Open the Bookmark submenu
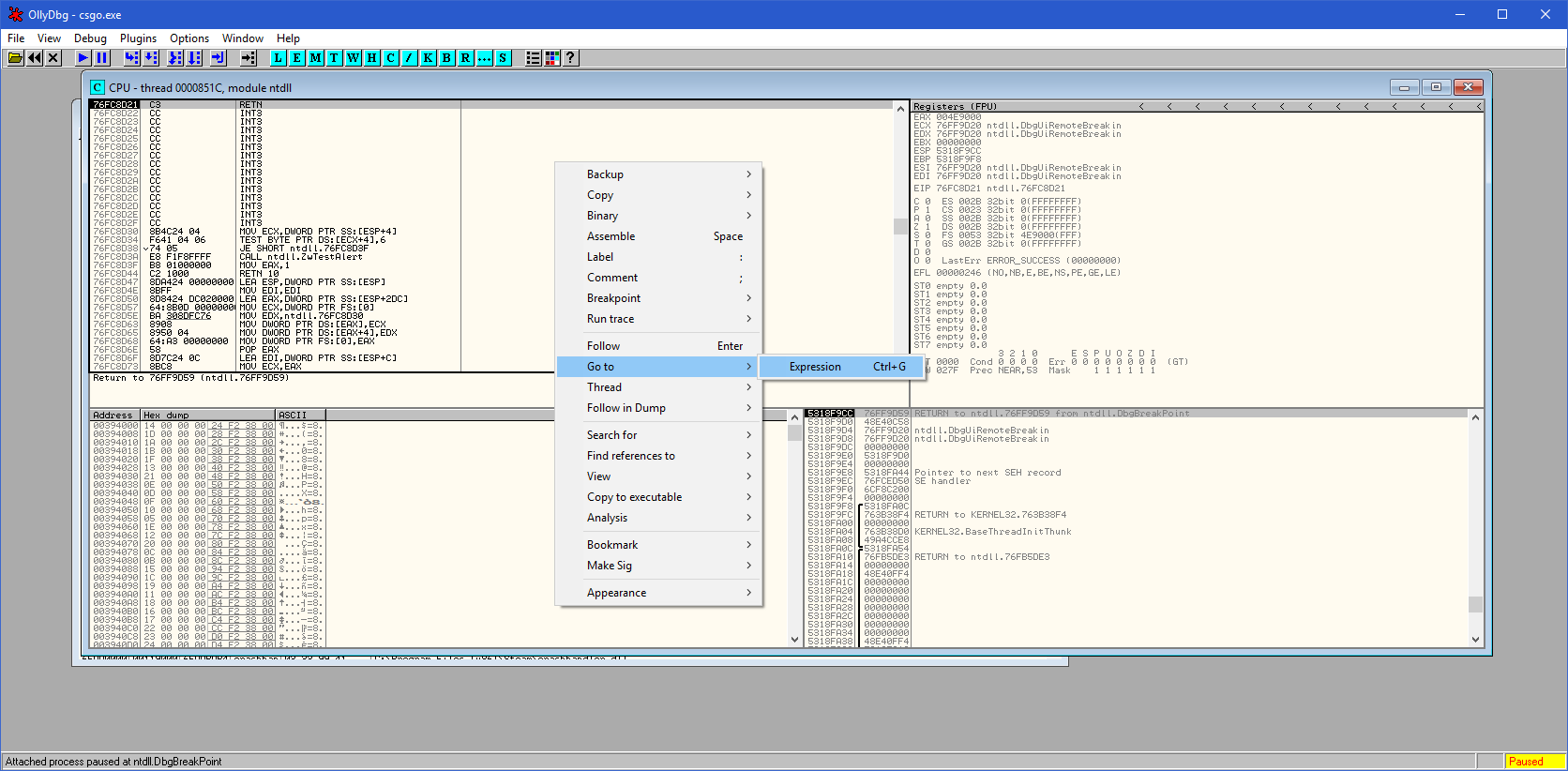The width and height of the screenshot is (1568, 771). (659, 545)
